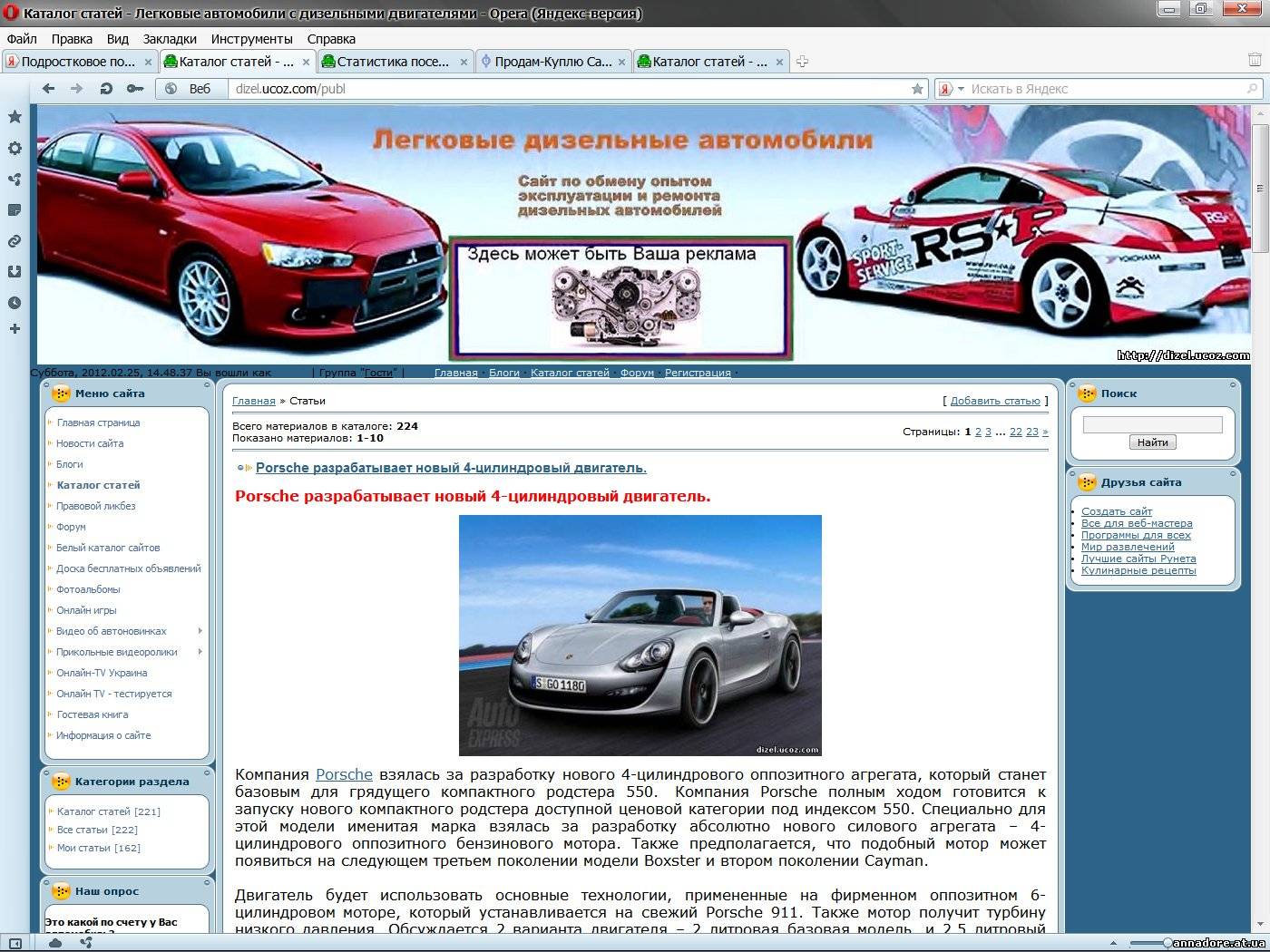Expand the 'Видео об автоновинках' submenu arrow
The image size is (1270, 952).
pyautogui.click(x=200, y=631)
